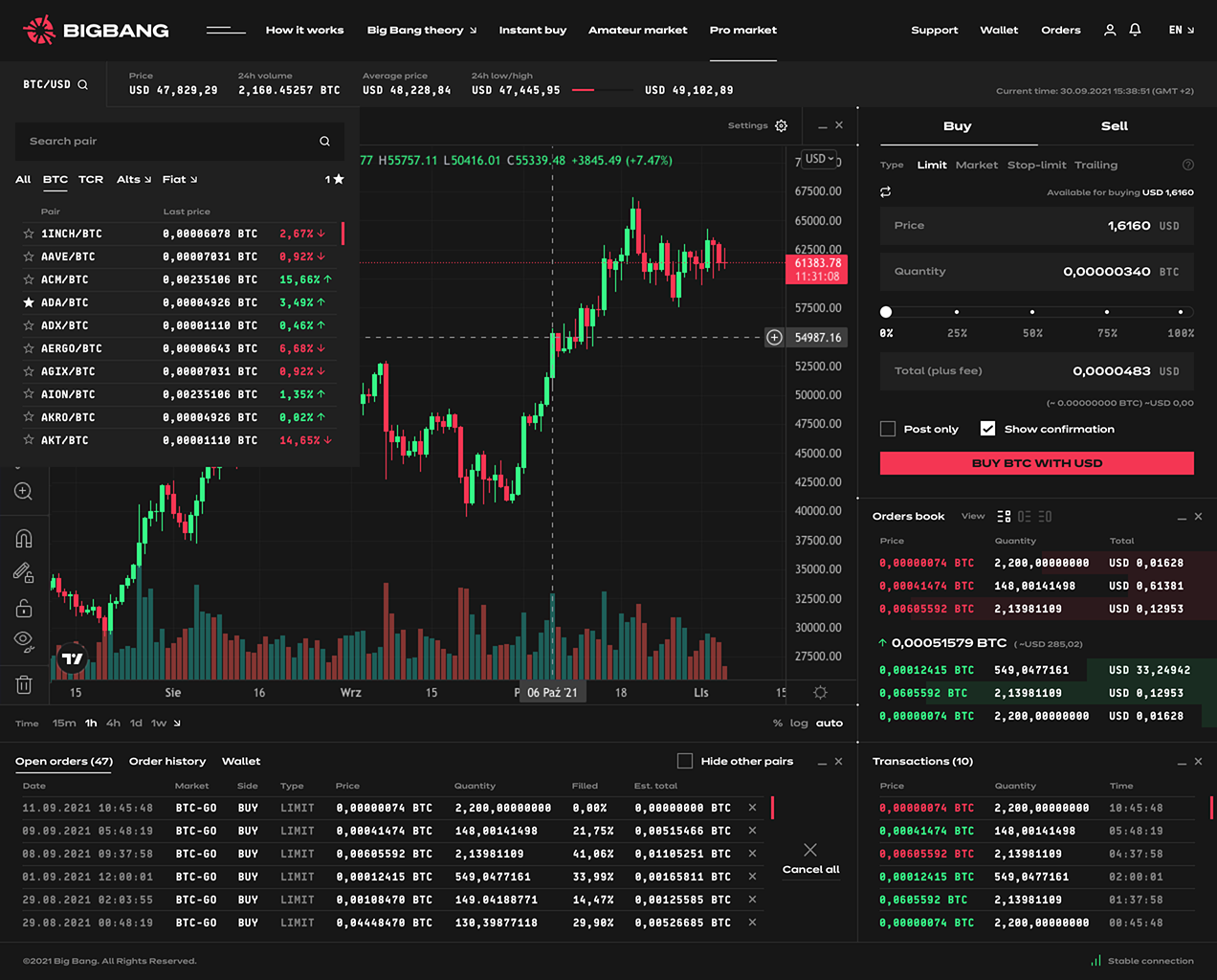Open the user account icon

pos(1110,30)
